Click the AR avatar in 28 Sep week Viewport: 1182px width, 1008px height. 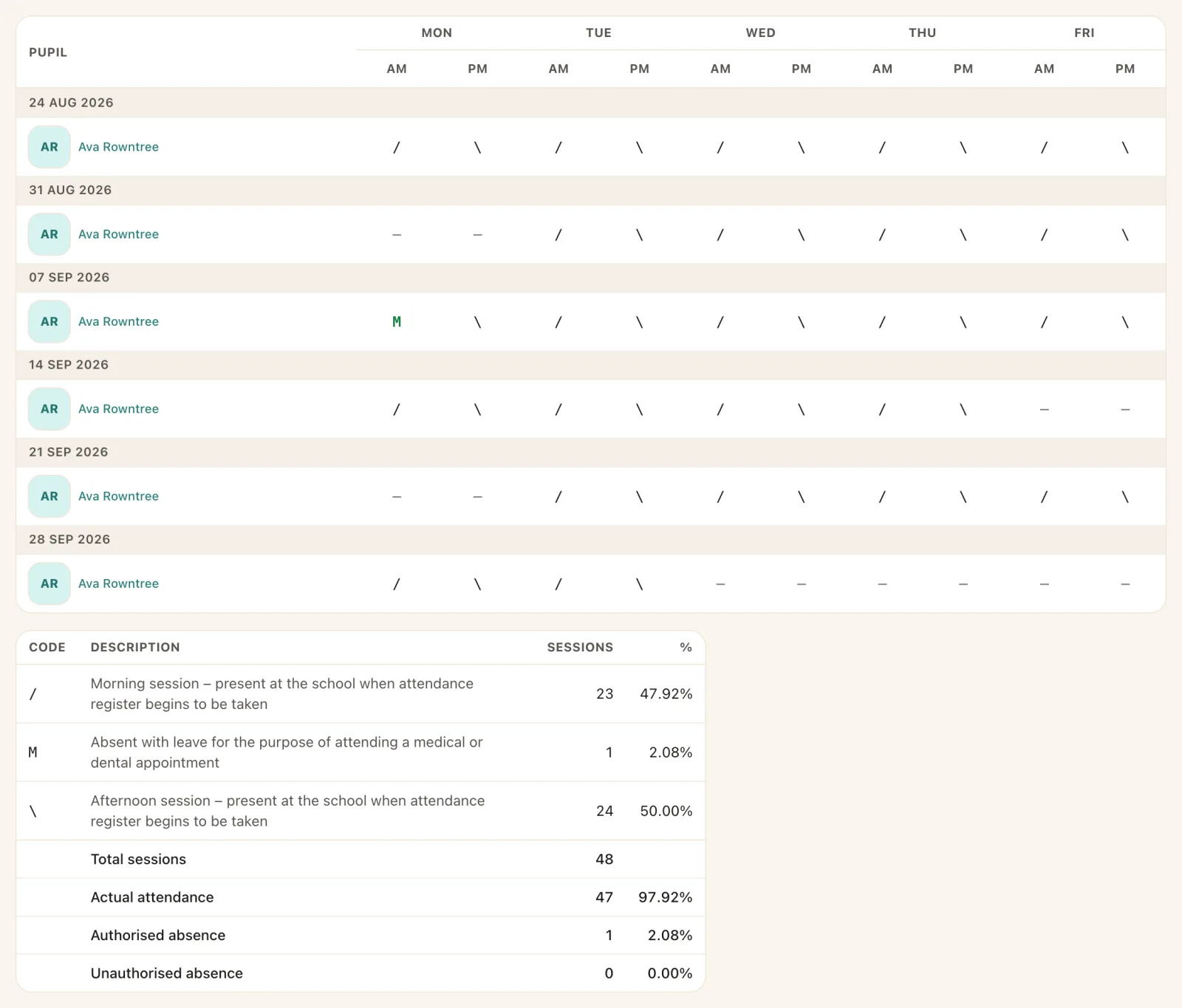click(49, 583)
